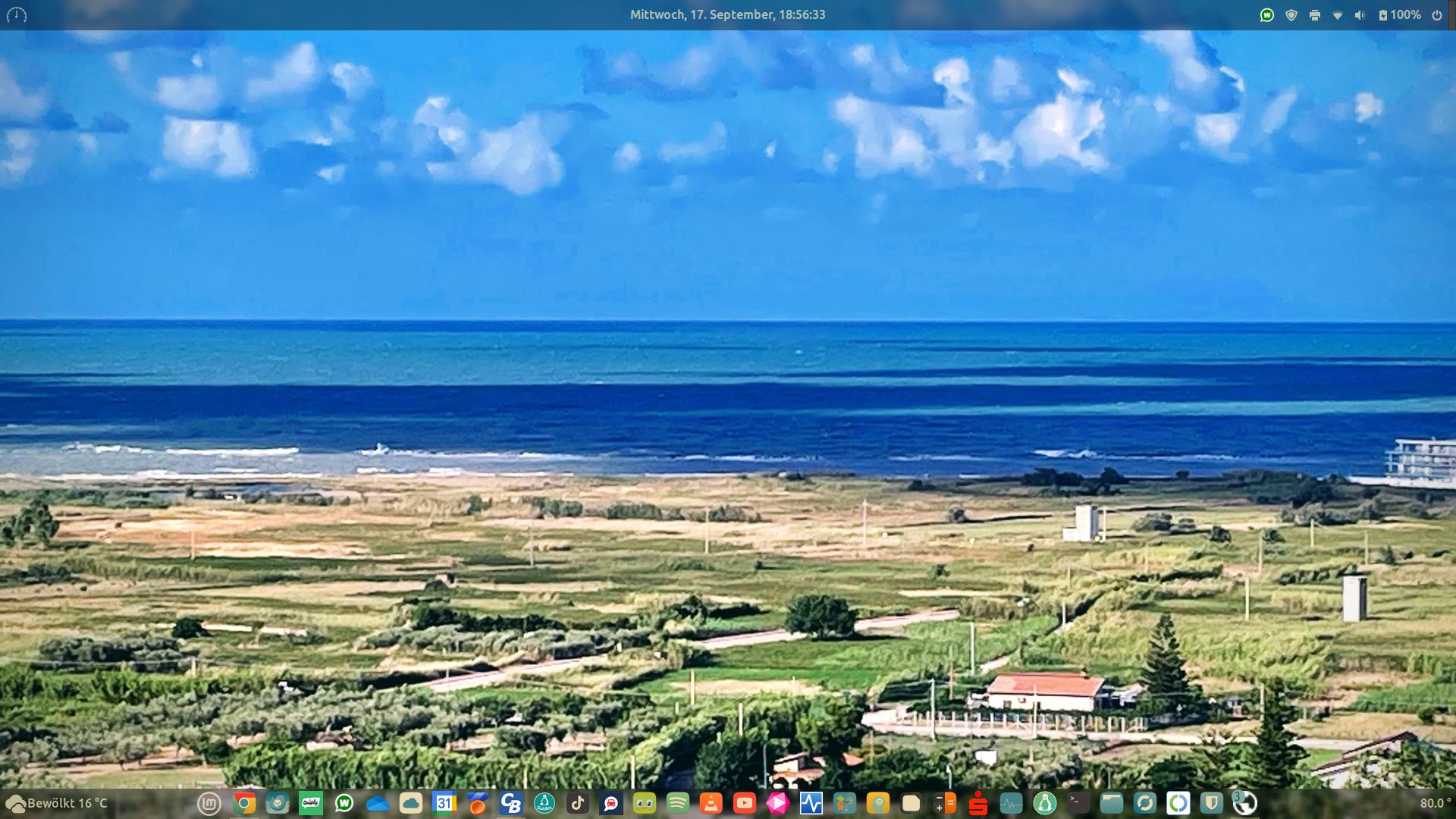The width and height of the screenshot is (1456, 819).
Task: Open the Google Calendar launcher
Action: (444, 803)
